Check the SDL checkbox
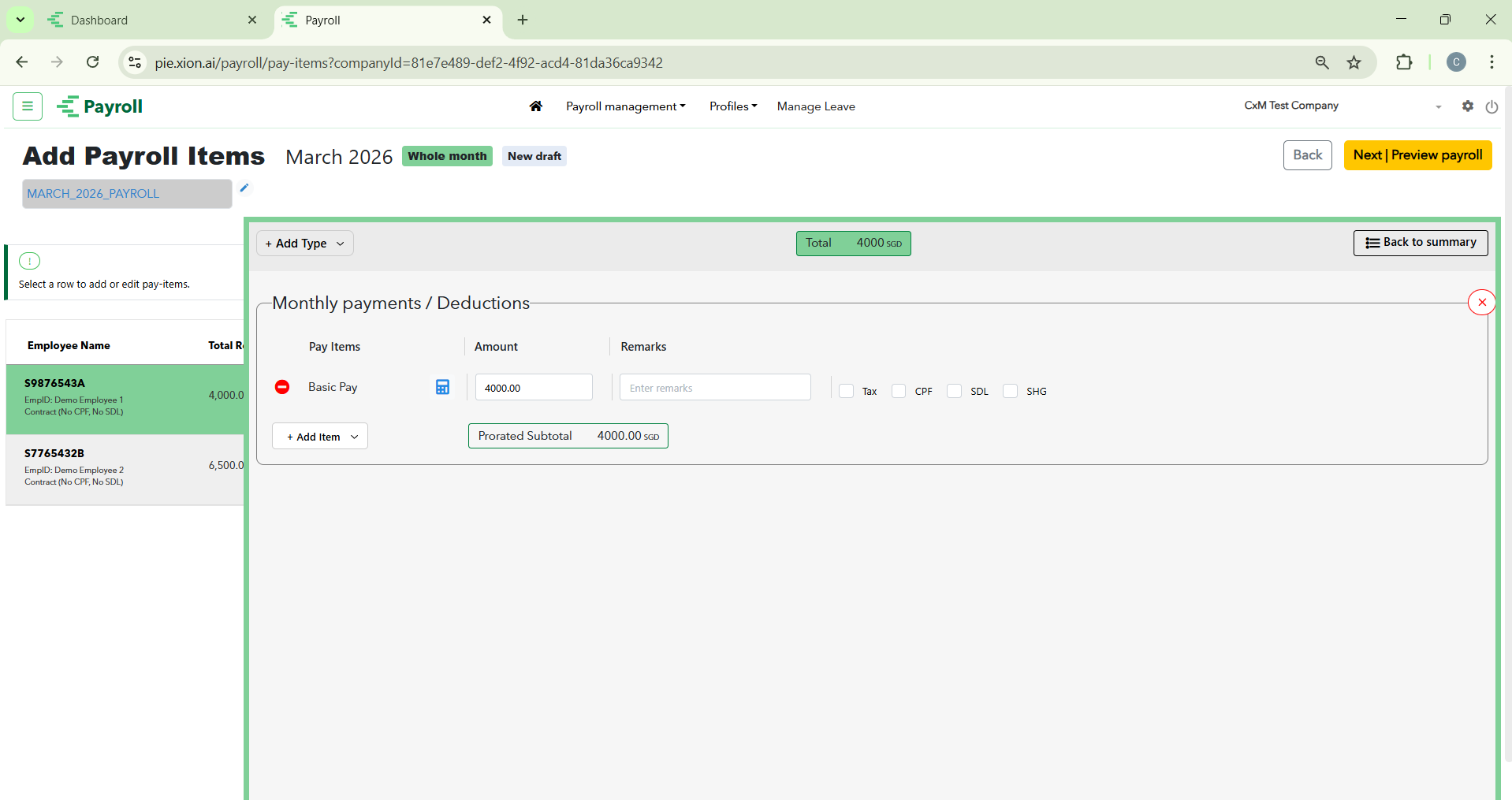This screenshot has height=800, width=1512. tap(955, 391)
